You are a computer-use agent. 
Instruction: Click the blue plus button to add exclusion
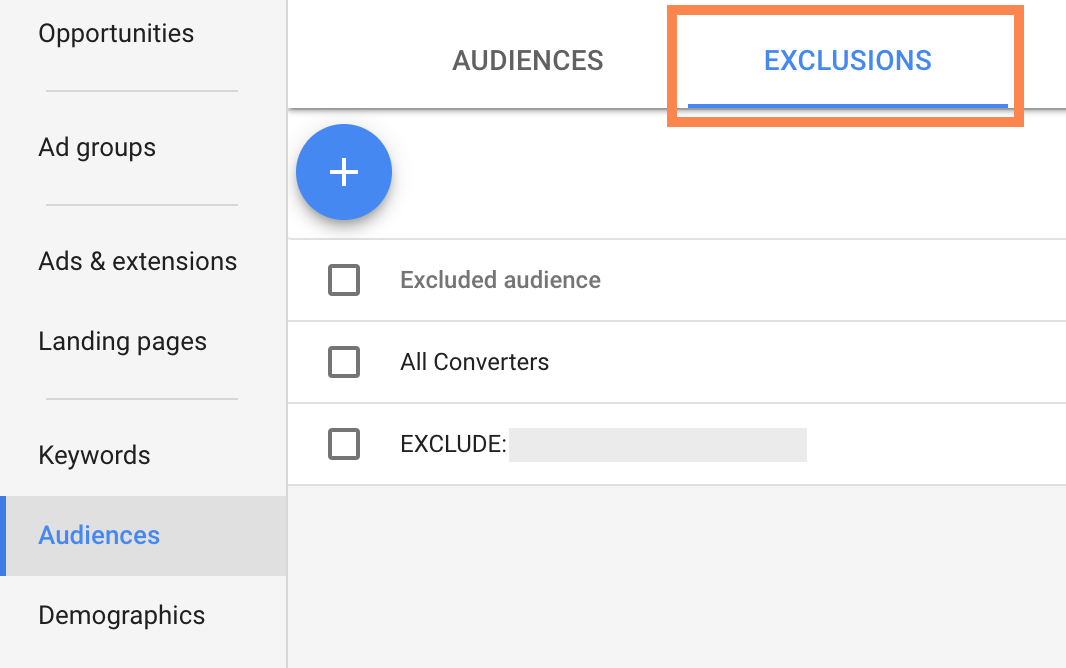(x=344, y=171)
